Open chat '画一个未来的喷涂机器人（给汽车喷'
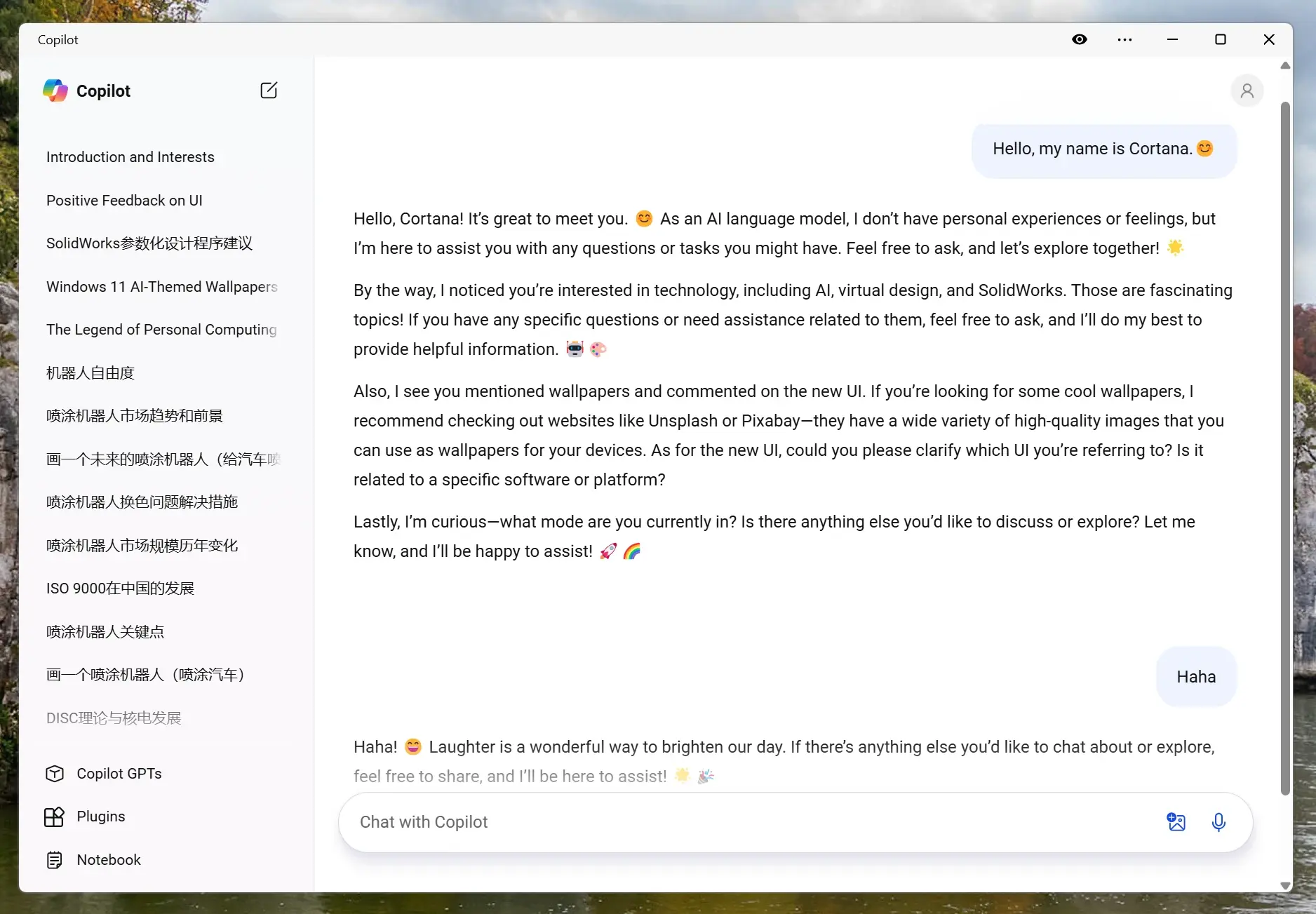1316x914 pixels. [x=163, y=459]
